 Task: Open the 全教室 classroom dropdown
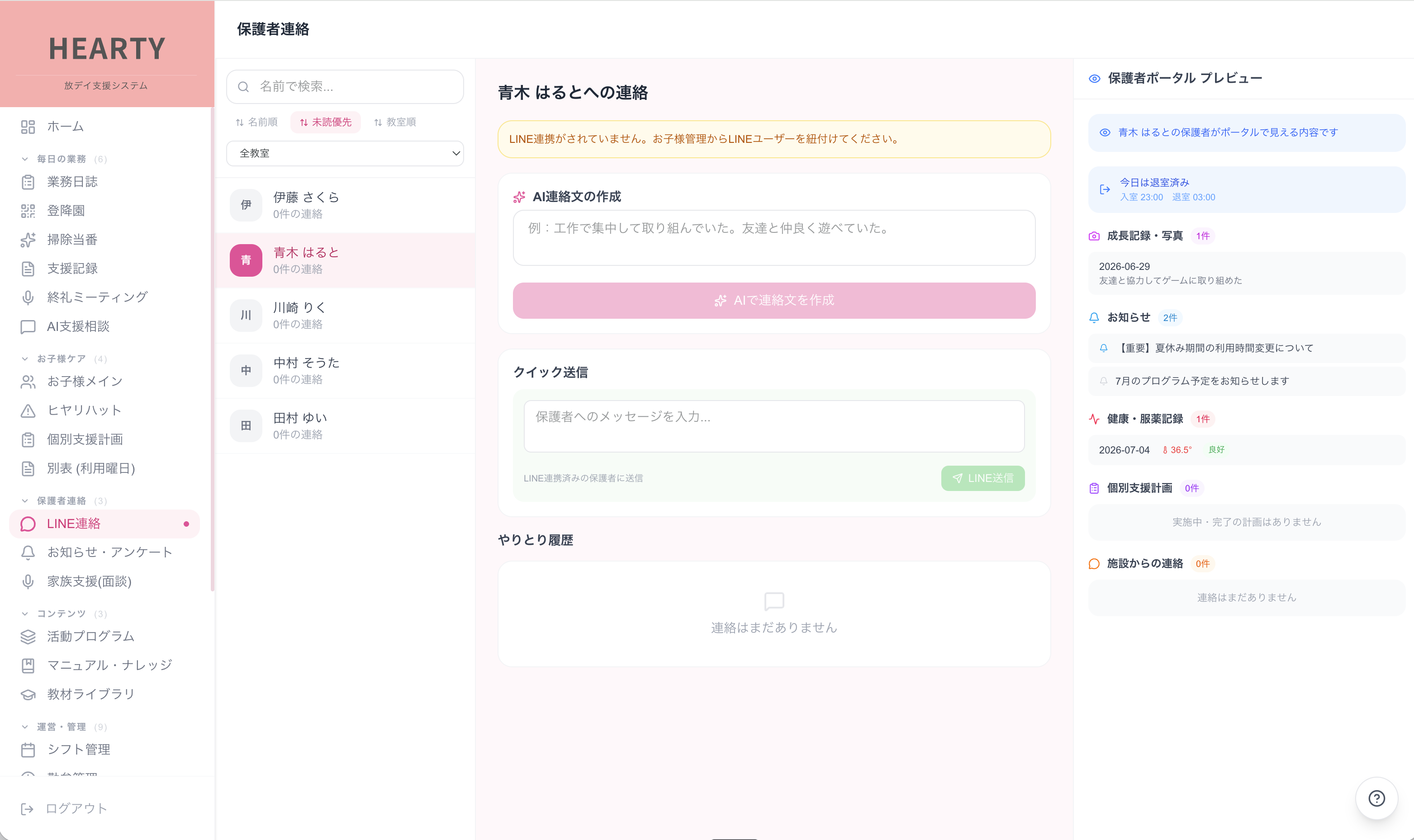click(x=345, y=153)
